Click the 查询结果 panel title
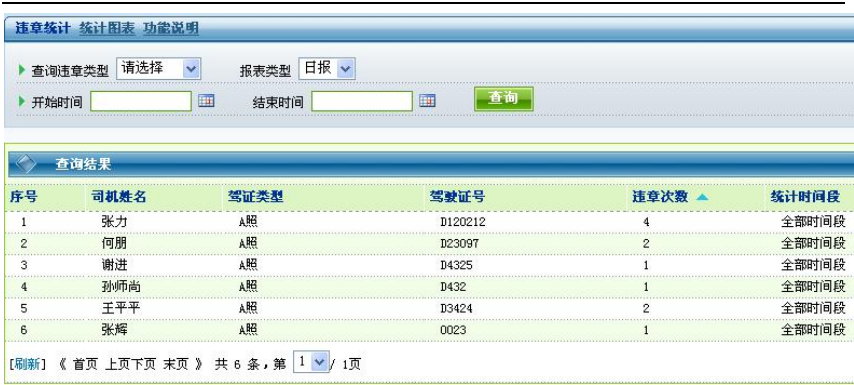854x385 pixels. 83,164
